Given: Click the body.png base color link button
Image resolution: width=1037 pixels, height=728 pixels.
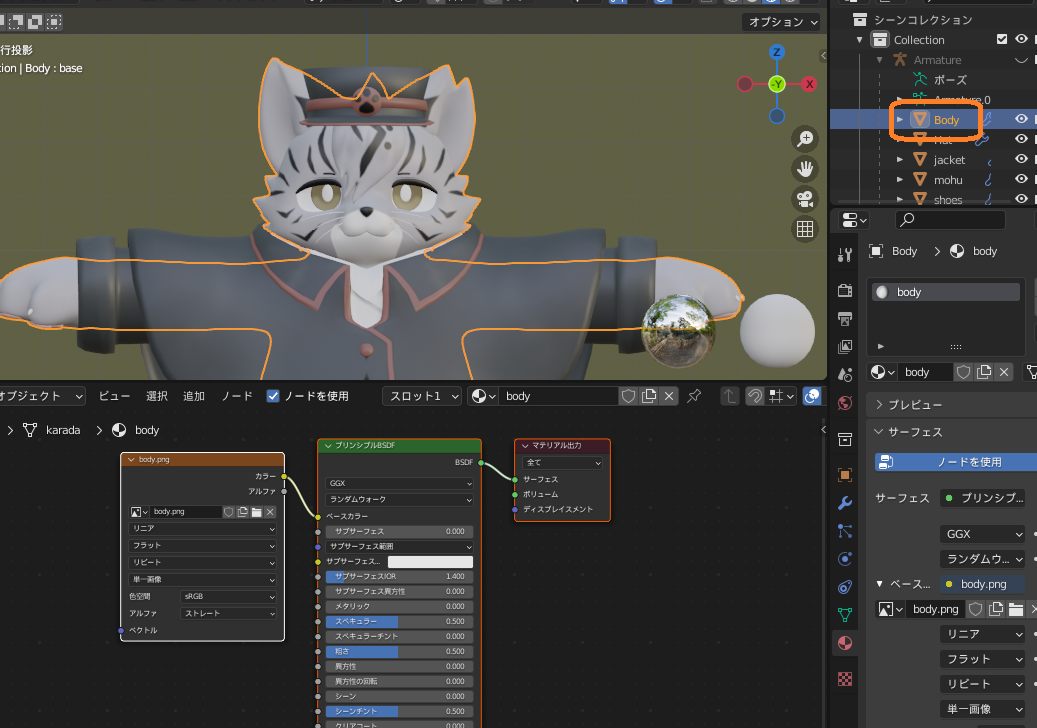Looking at the screenshot, I should coord(982,584).
